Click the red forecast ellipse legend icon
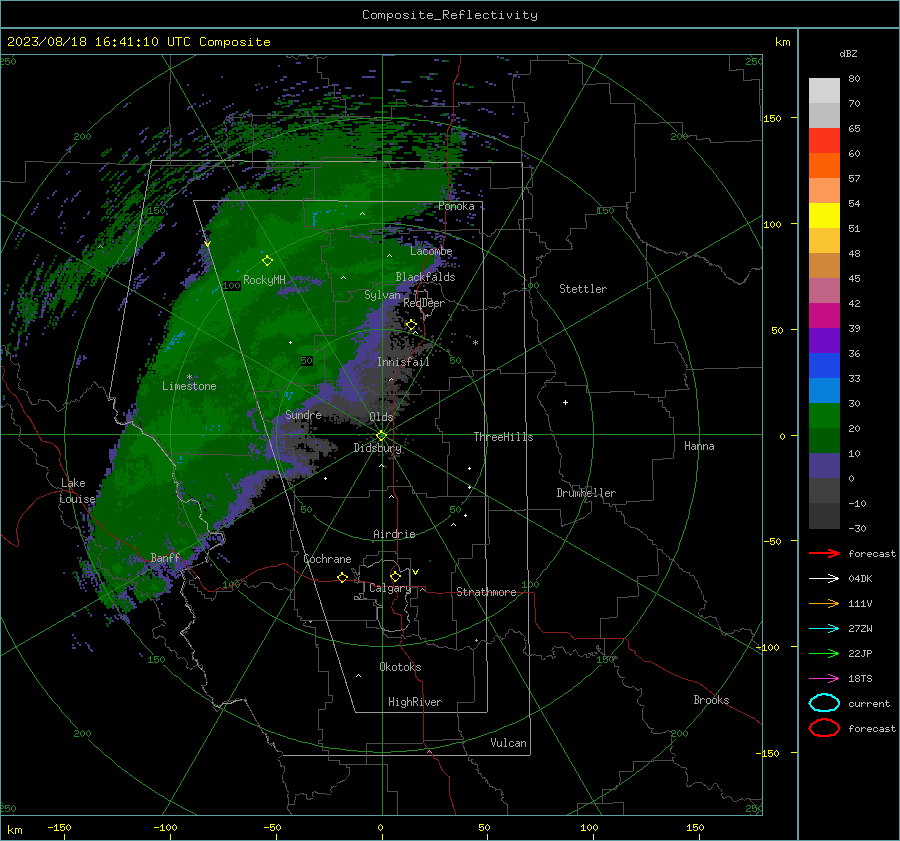This screenshot has height=841, width=900. (x=824, y=728)
